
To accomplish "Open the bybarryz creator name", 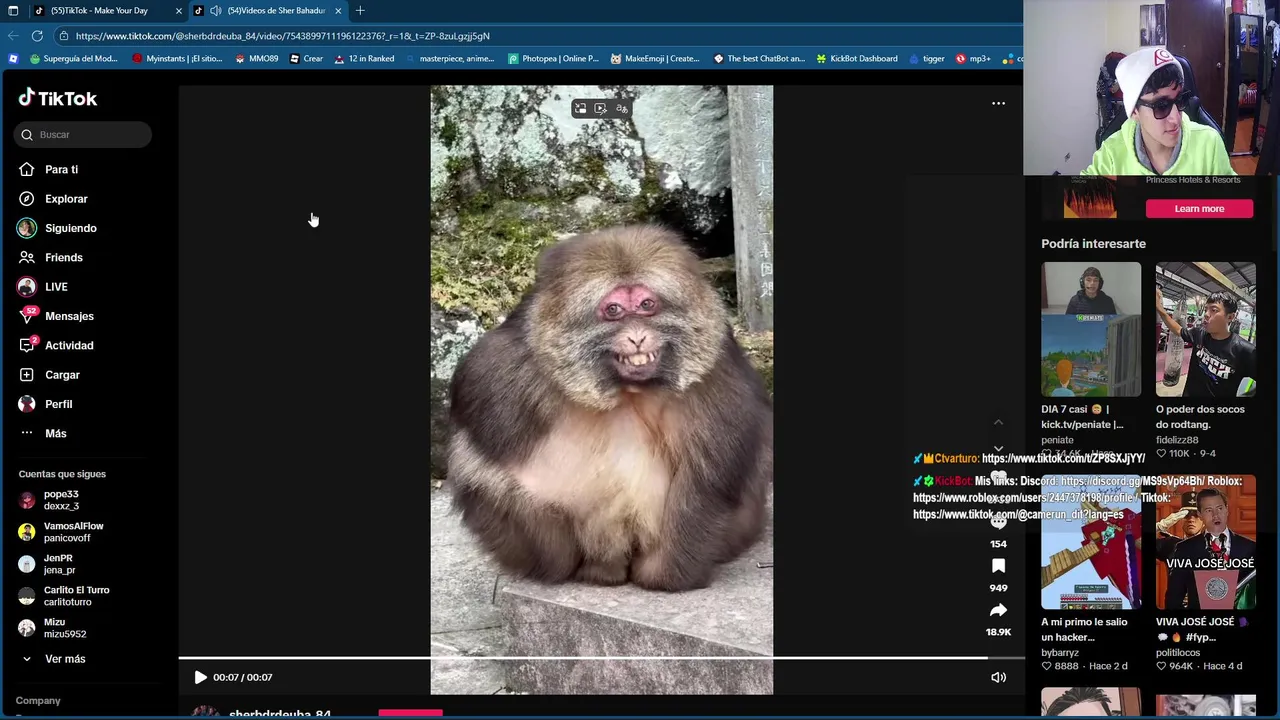I will 1060,653.
